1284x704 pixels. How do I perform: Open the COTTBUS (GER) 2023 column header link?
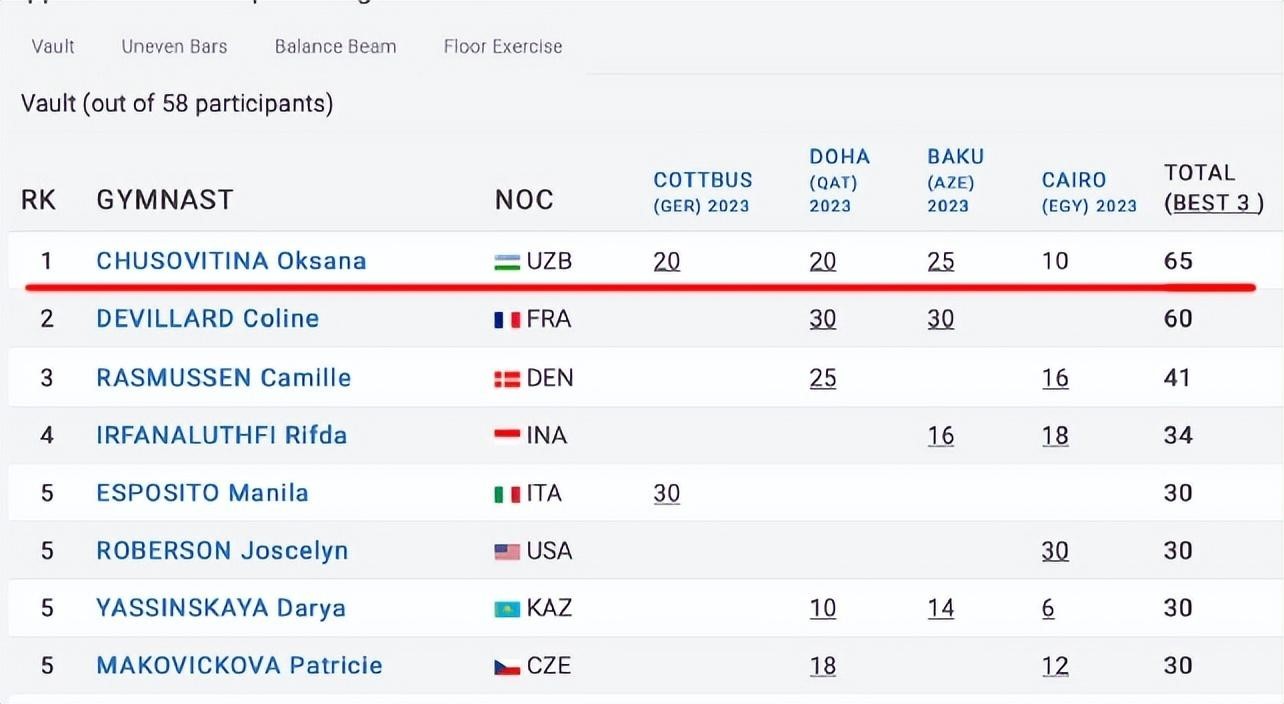coord(703,192)
